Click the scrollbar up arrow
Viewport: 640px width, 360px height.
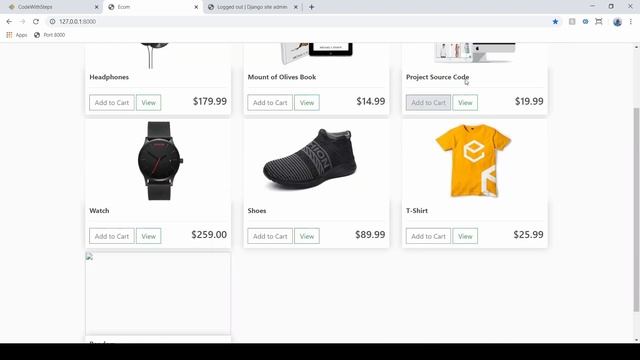point(636,47)
